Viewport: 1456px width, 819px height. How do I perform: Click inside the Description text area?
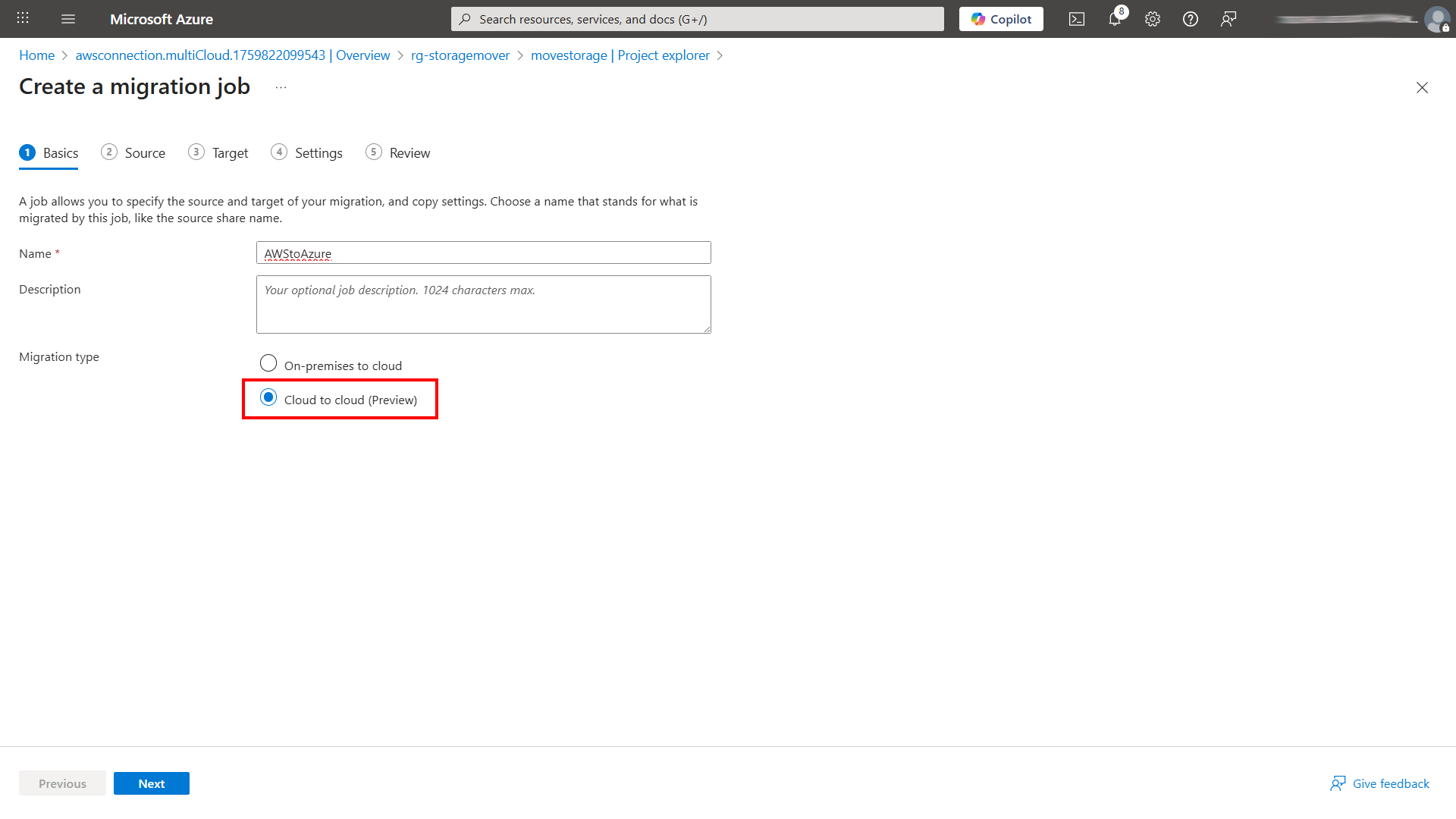(483, 304)
